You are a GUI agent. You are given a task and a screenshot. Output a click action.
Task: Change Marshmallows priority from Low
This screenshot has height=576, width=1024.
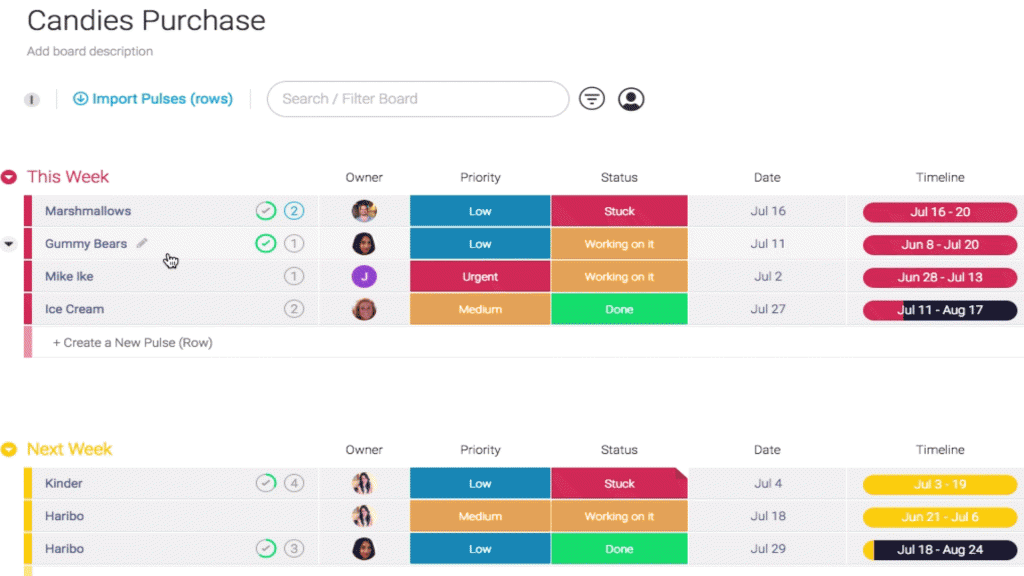[x=480, y=211]
